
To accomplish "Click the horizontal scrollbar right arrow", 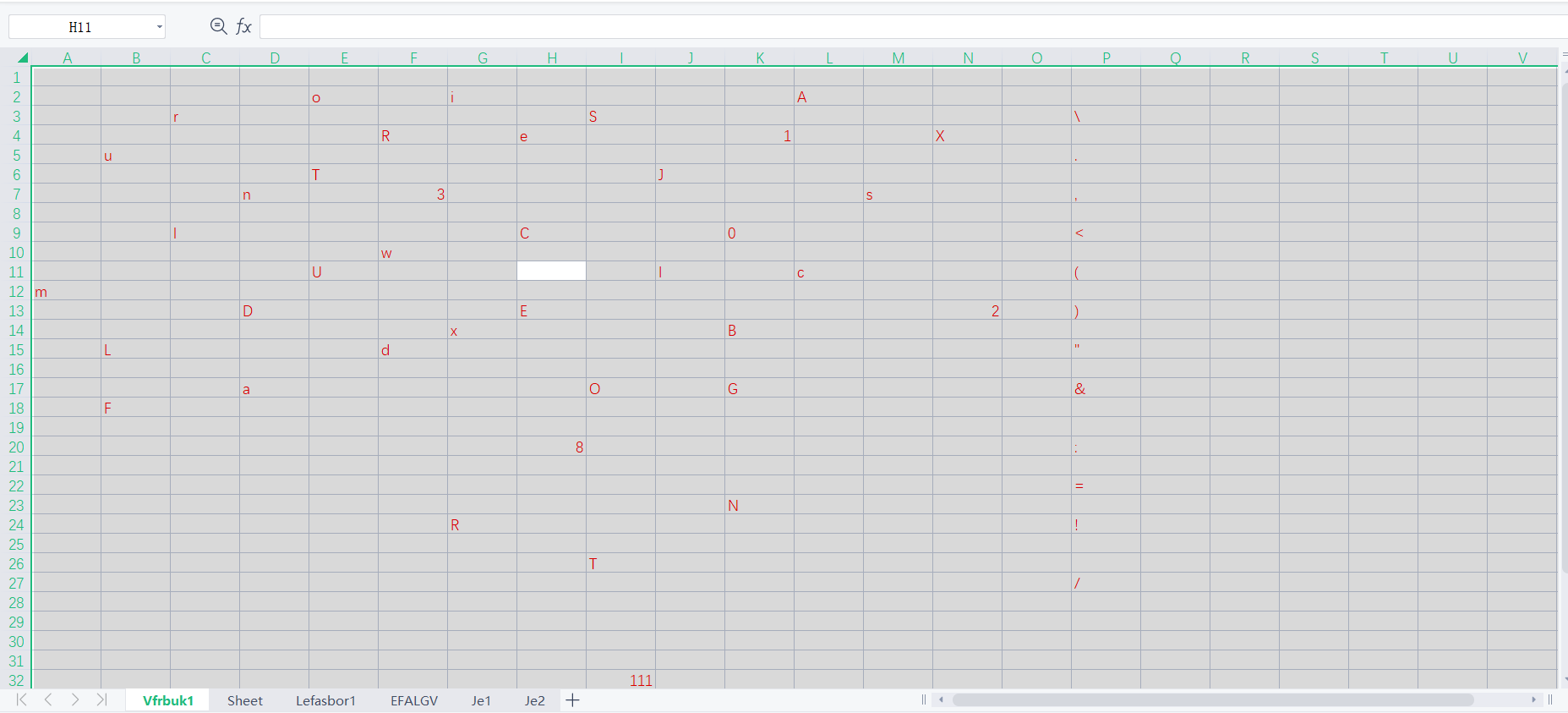I will [x=1533, y=699].
